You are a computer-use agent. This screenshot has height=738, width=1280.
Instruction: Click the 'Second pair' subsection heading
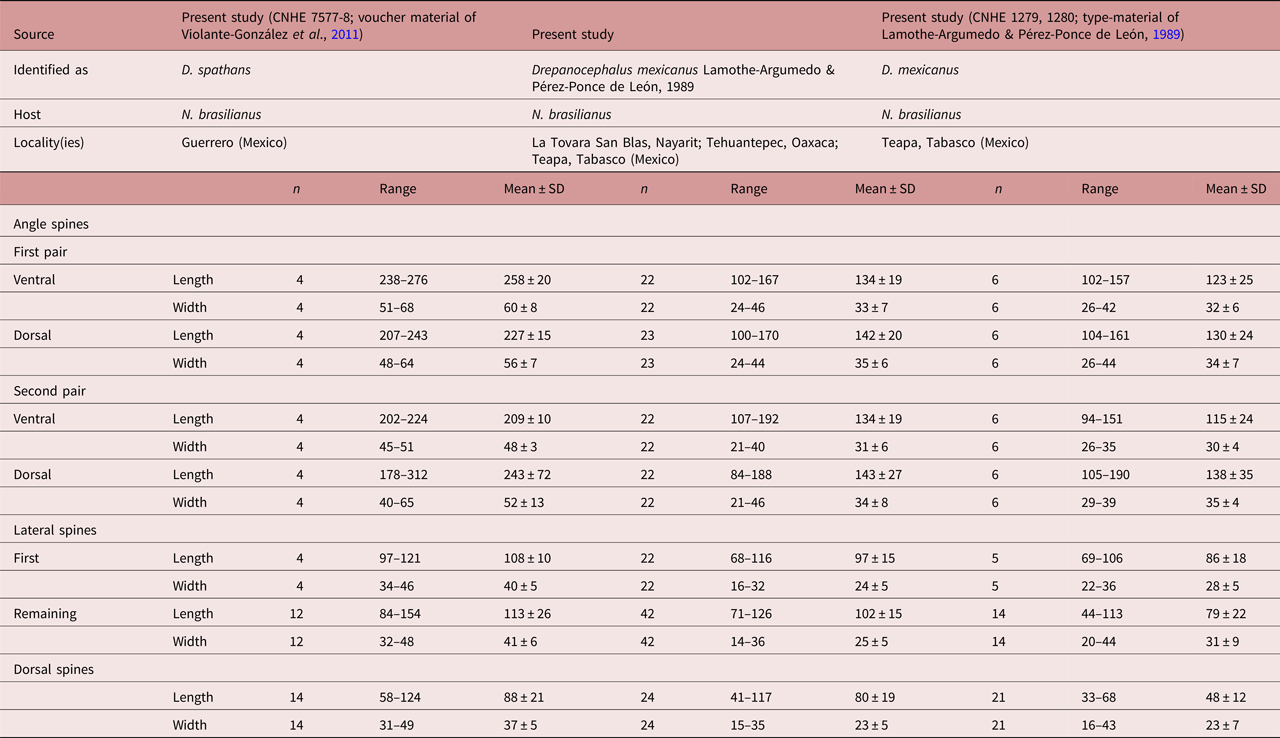(x=49, y=391)
